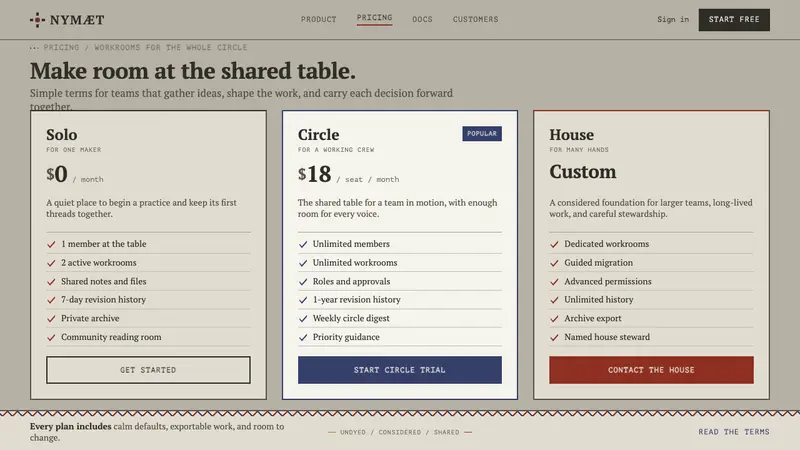Click the $18 price on Circle
Viewport: 800px width, 450px height.
[x=315, y=174]
